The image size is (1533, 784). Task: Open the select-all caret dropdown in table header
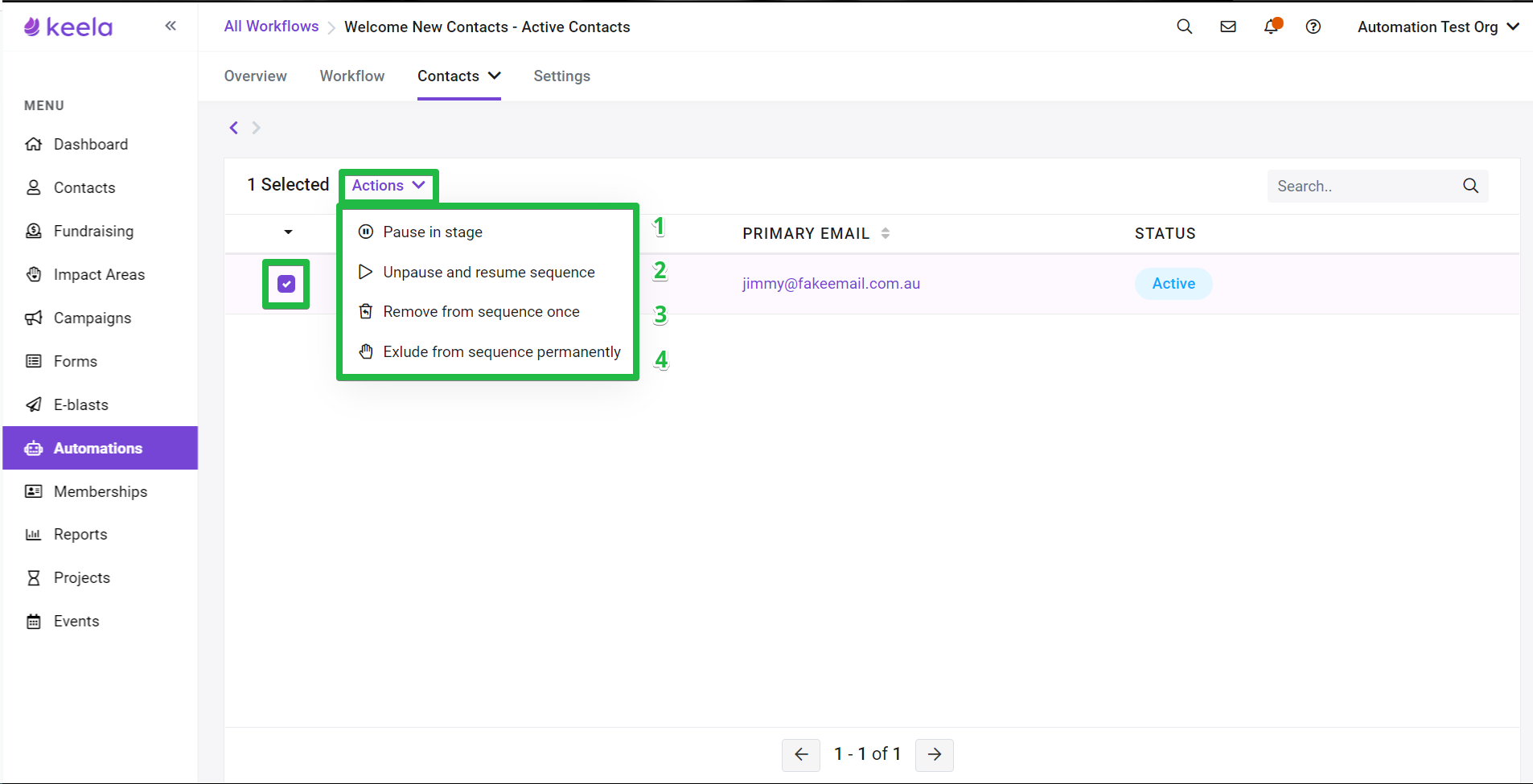click(x=288, y=232)
